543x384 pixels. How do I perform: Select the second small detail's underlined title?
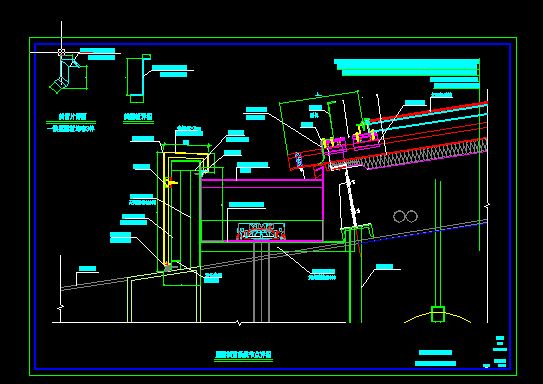click(x=138, y=117)
